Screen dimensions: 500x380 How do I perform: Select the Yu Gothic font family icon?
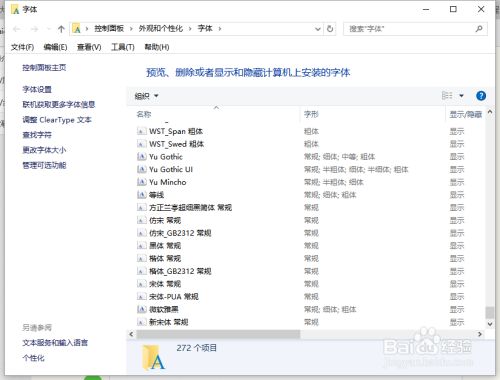[142, 157]
